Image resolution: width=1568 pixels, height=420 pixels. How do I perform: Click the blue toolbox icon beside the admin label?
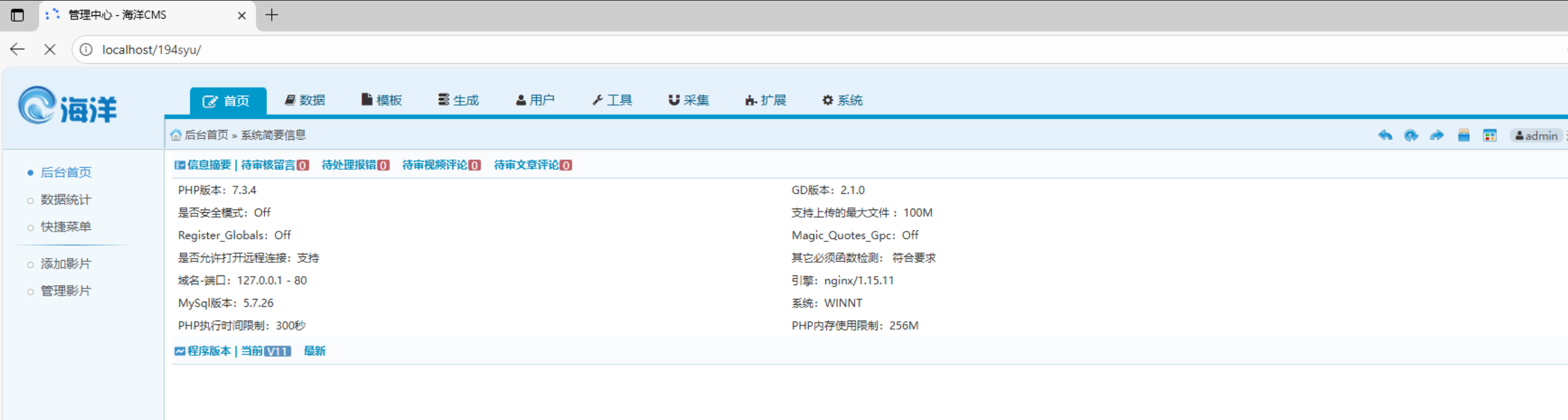pyautogui.click(x=1463, y=136)
